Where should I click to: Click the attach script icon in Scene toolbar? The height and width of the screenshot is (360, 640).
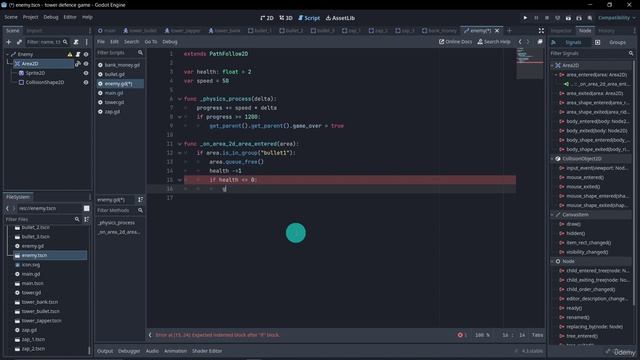pos(76,42)
